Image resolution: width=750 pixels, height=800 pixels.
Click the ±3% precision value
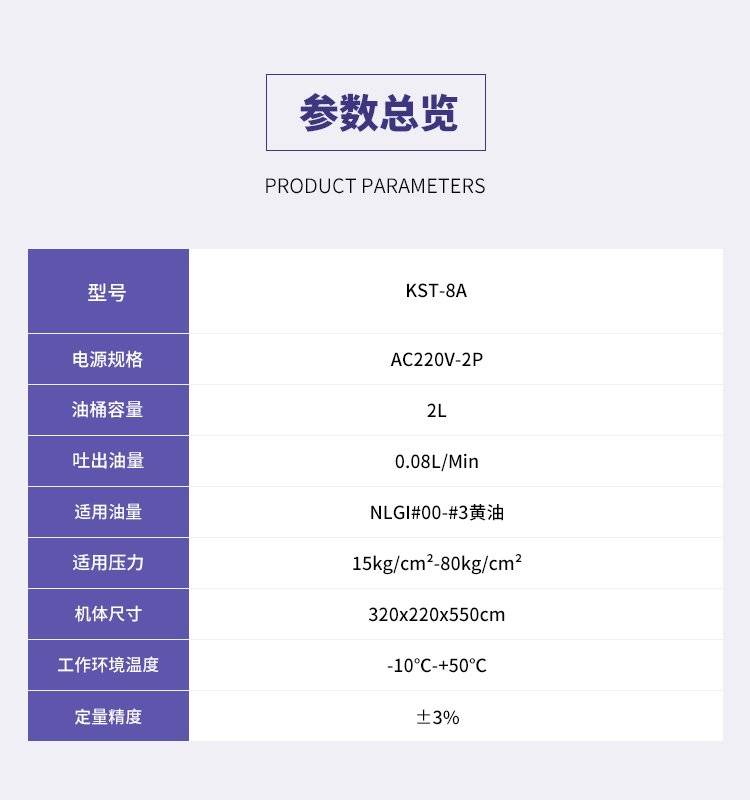coord(437,716)
